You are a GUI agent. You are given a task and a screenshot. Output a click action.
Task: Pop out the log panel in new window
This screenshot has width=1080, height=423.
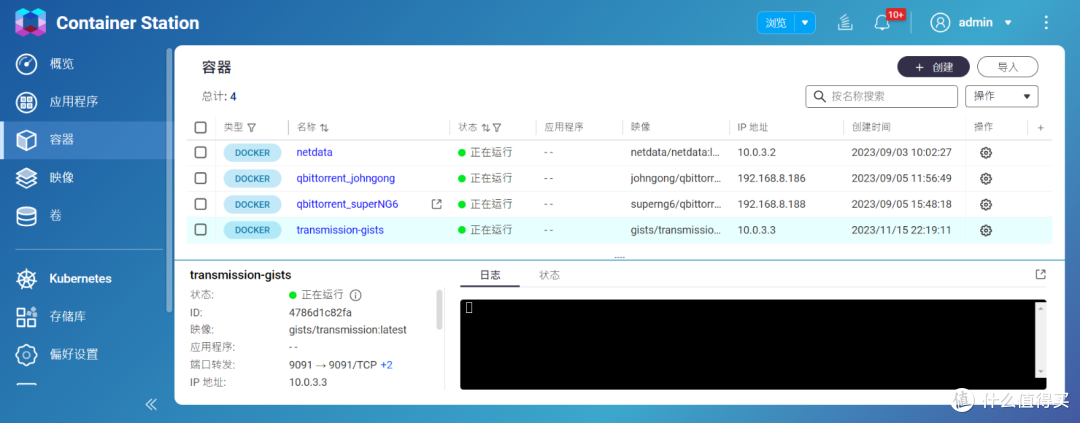coord(1040,274)
